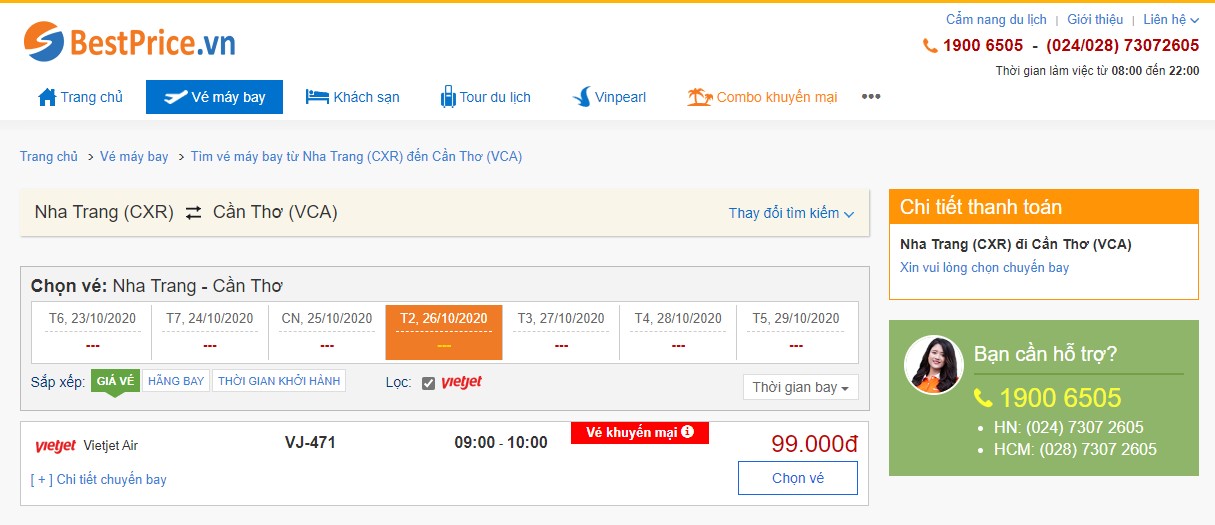Click the Chi tiết thanh toán header

tap(1044, 207)
